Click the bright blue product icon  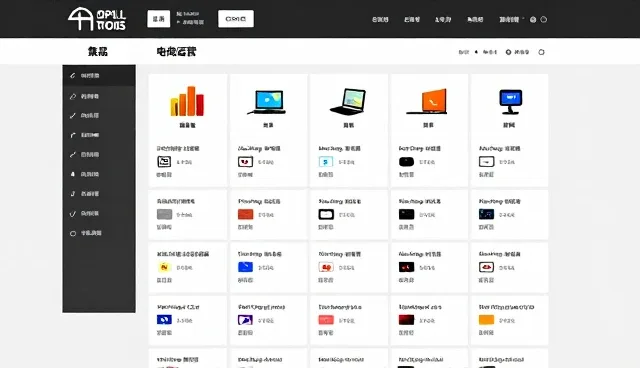(x=245, y=267)
